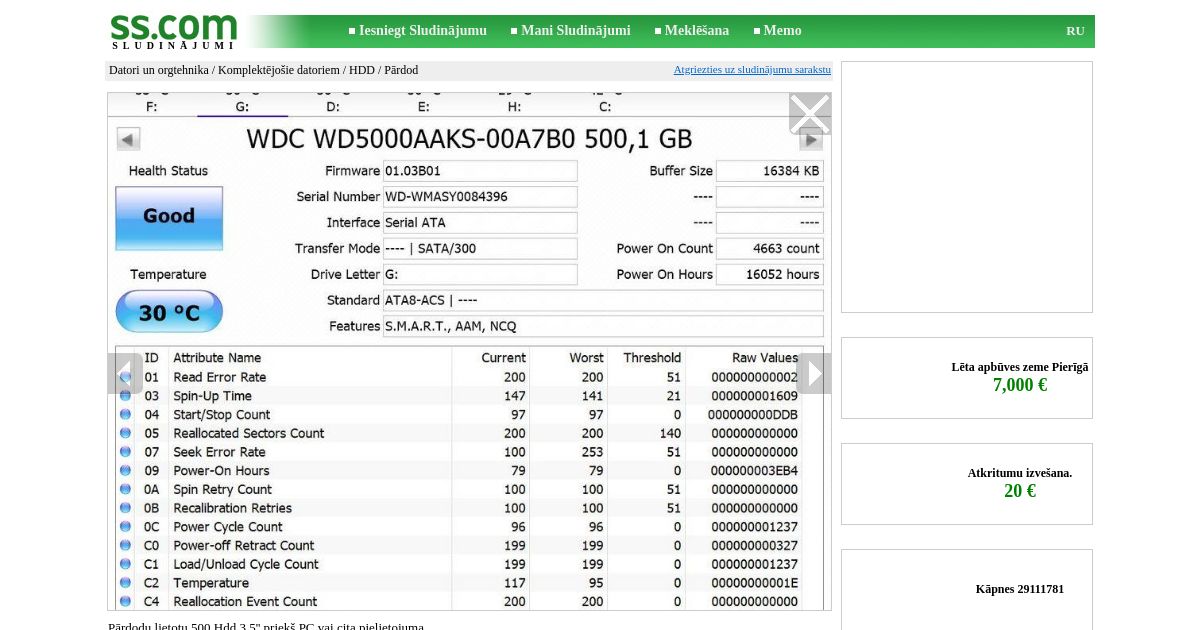This screenshot has width=1200, height=630.
Task: Click the Temperature attribute row name
Action: click(x=211, y=583)
